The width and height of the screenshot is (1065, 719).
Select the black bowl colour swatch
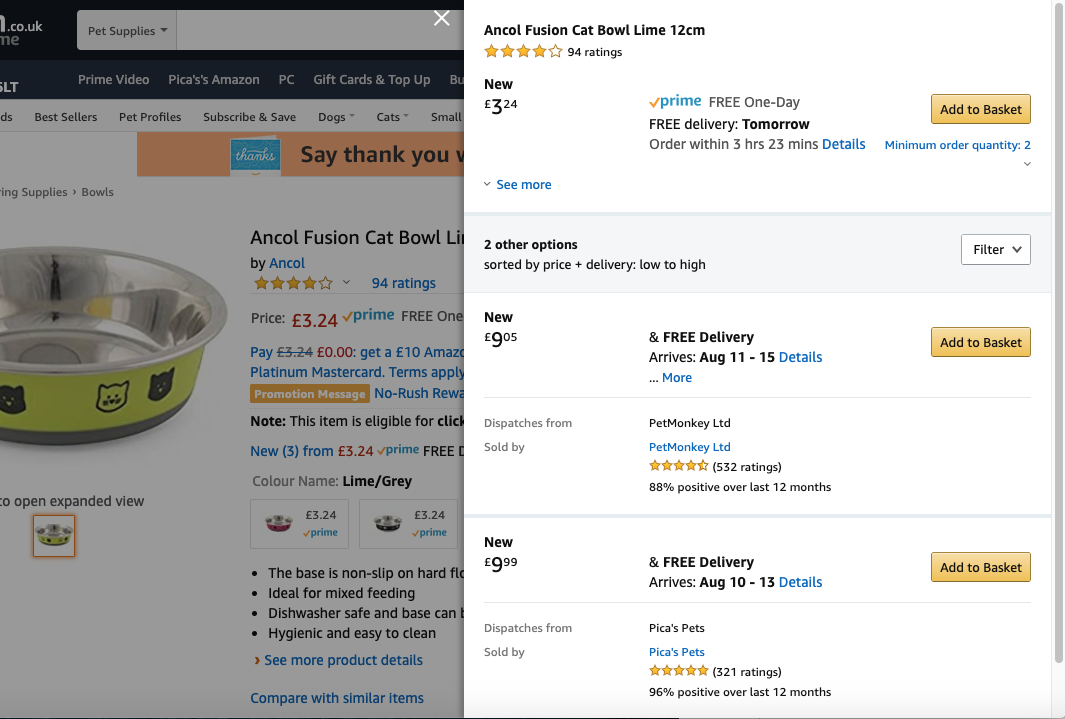click(408, 523)
